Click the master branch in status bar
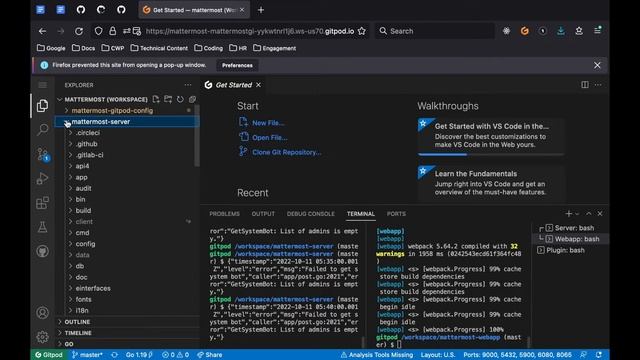 pyautogui.click(x=87, y=355)
